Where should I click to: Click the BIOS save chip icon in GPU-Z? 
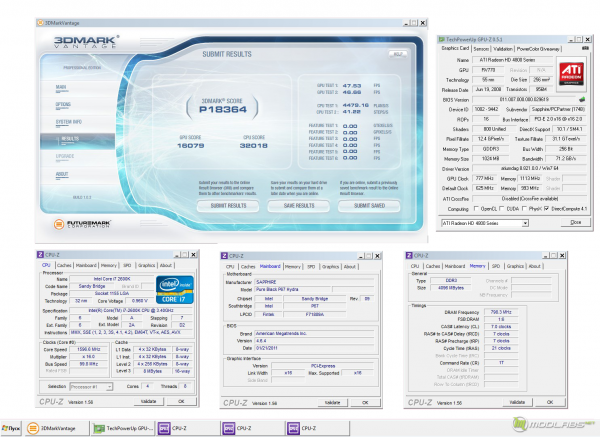click(x=582, y=99)
